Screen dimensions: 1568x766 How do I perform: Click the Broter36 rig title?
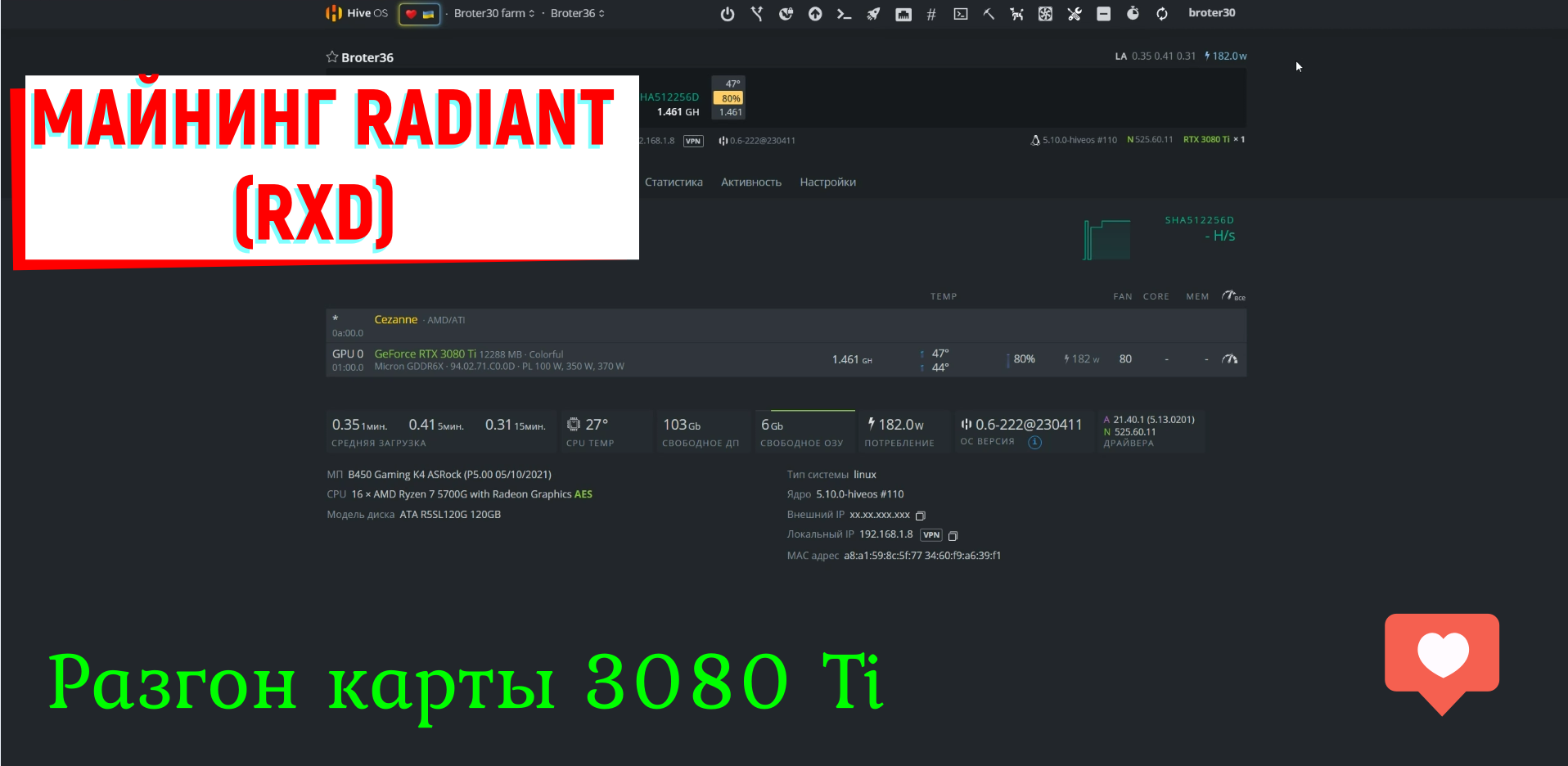click(x=367, y=57)
